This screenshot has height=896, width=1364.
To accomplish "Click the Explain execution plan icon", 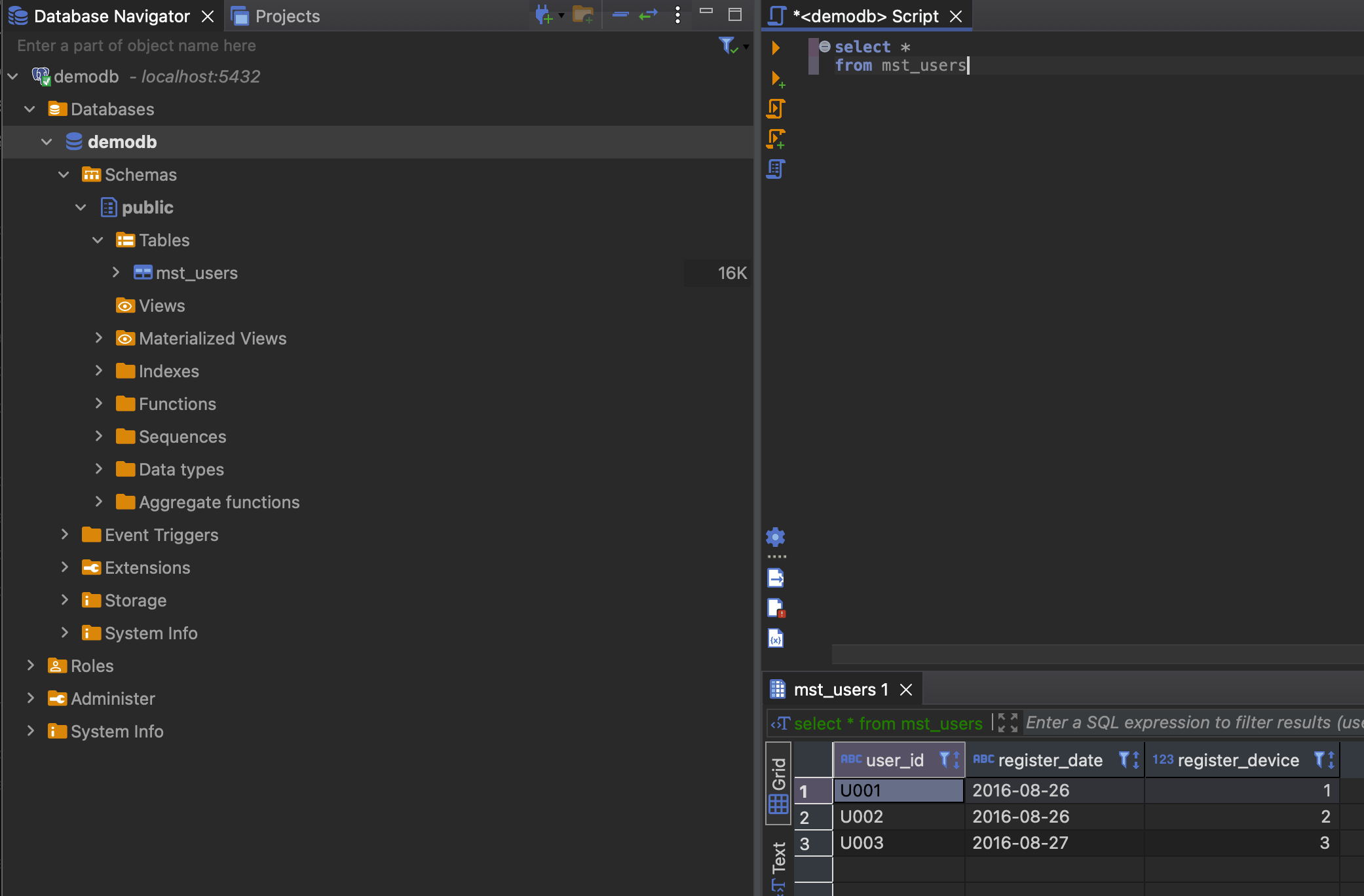I will click(776, 169).
